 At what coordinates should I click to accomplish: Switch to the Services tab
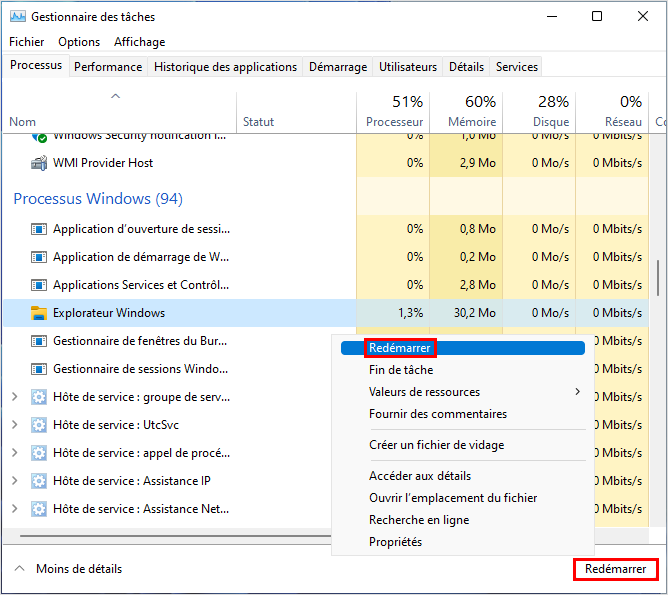[517, 67]
